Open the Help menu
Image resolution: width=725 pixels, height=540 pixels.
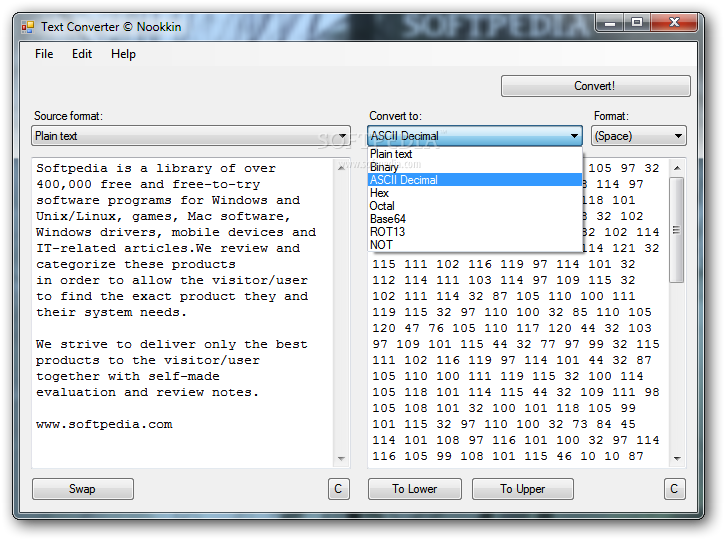[123, 54]
